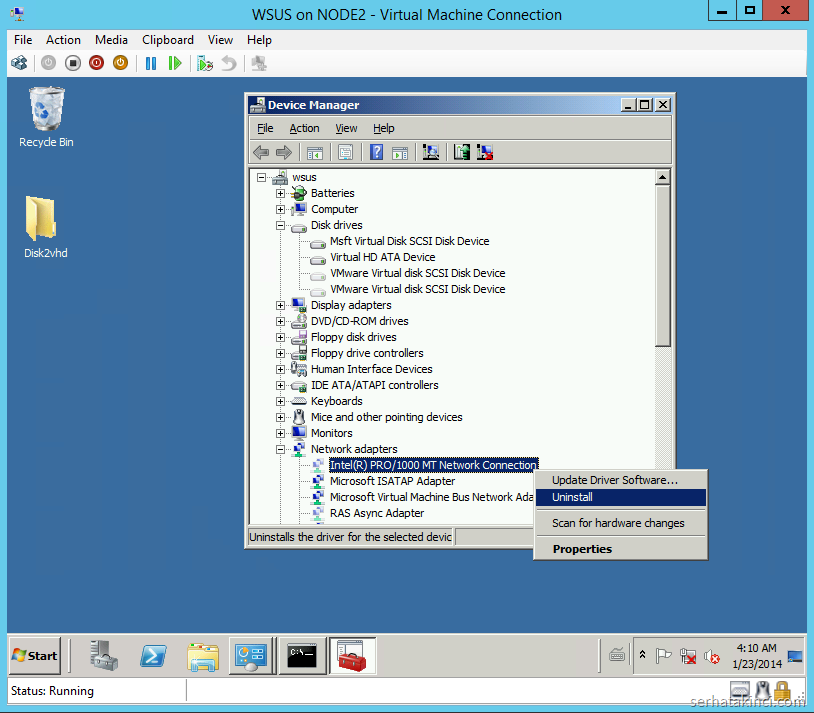Click Show Desktop button beside clock
This screenshot has width=814, height=713.
[795, 657]
